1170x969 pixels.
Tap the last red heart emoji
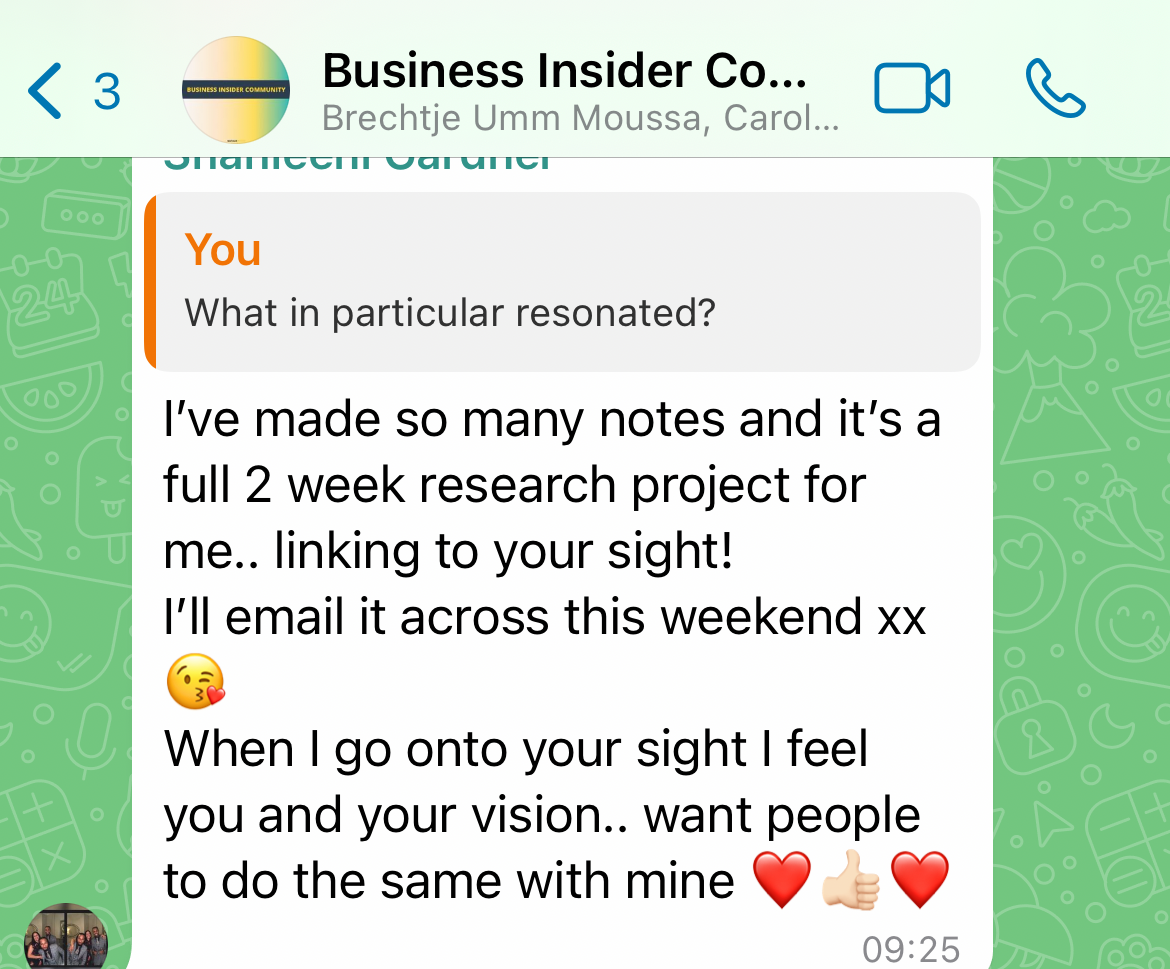pos(919,879)
